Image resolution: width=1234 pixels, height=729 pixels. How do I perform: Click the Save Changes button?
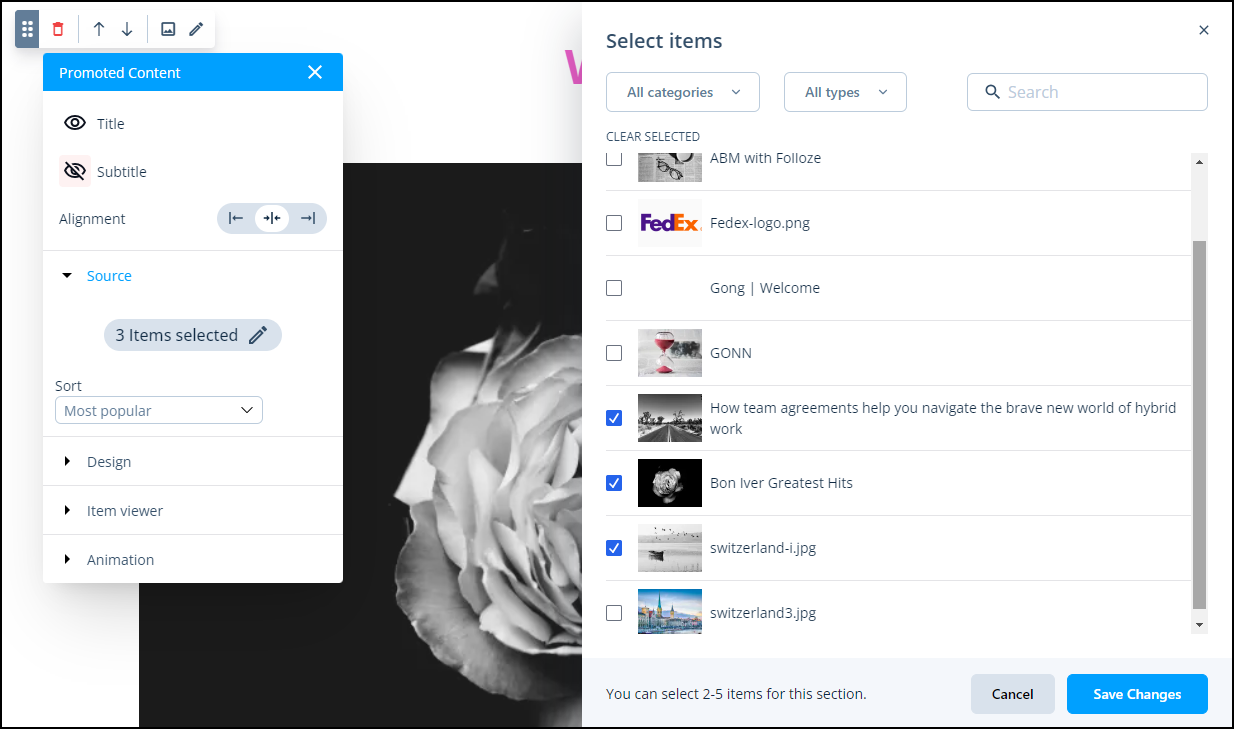click(1137, 694)
